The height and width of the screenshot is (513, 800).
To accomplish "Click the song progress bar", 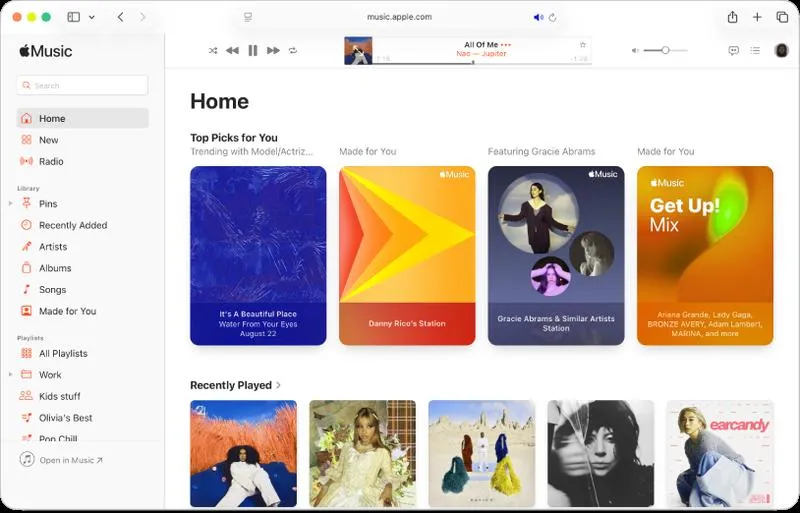I will pos(482,63).
